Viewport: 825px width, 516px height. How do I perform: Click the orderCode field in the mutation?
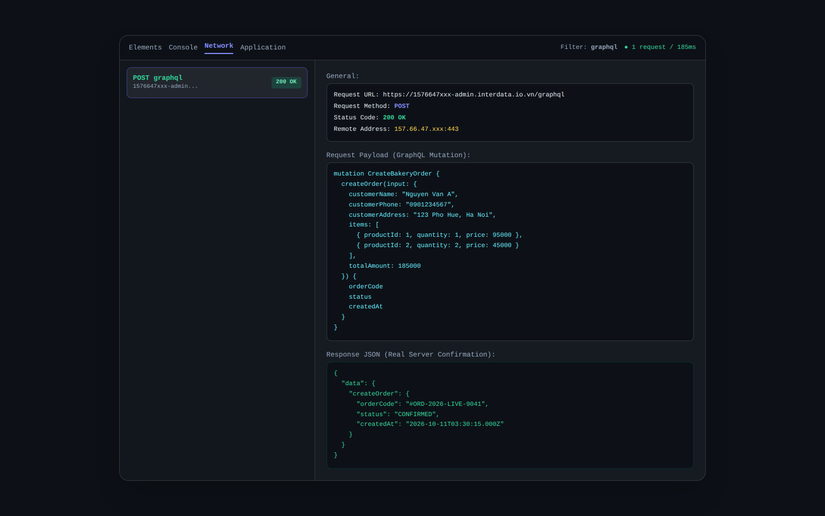[366, 287]
